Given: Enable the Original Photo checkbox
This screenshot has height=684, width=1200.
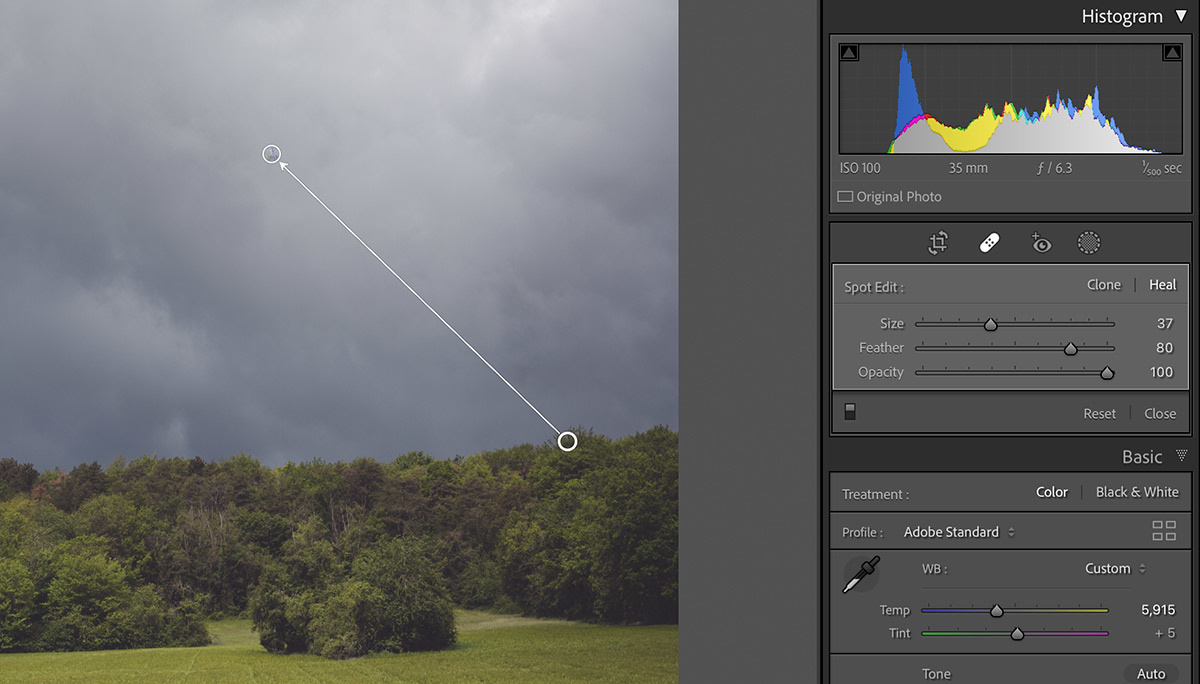Looking at the screenshot, I should click(x=845, y=197).
